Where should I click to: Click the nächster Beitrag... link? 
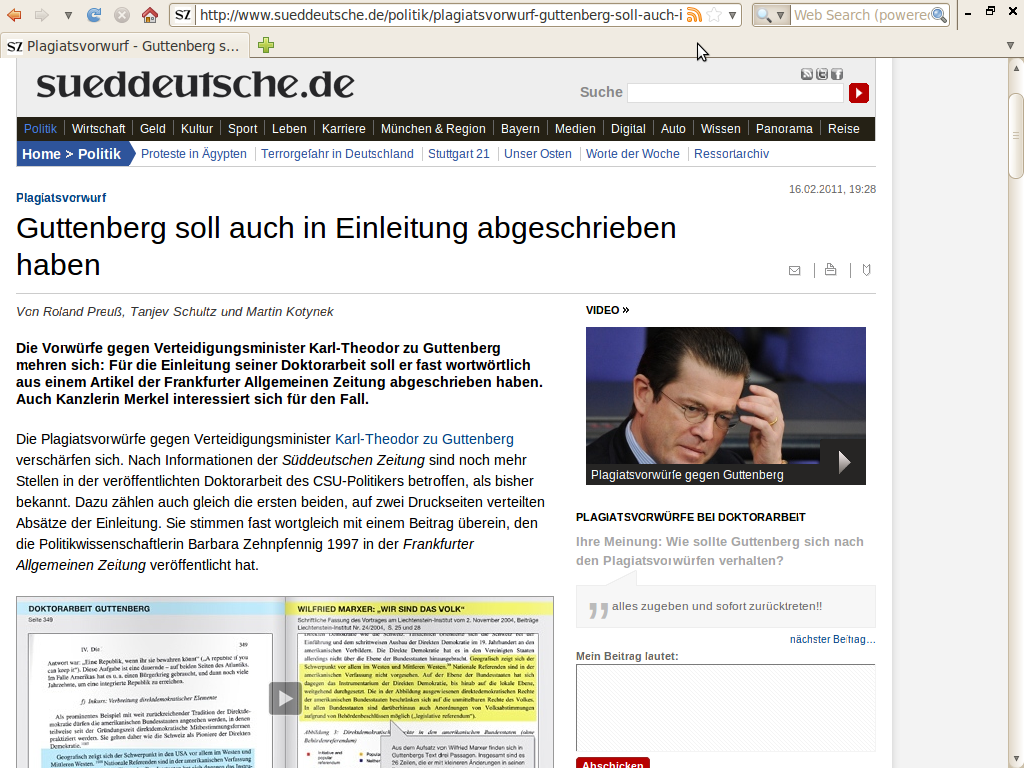833,639
